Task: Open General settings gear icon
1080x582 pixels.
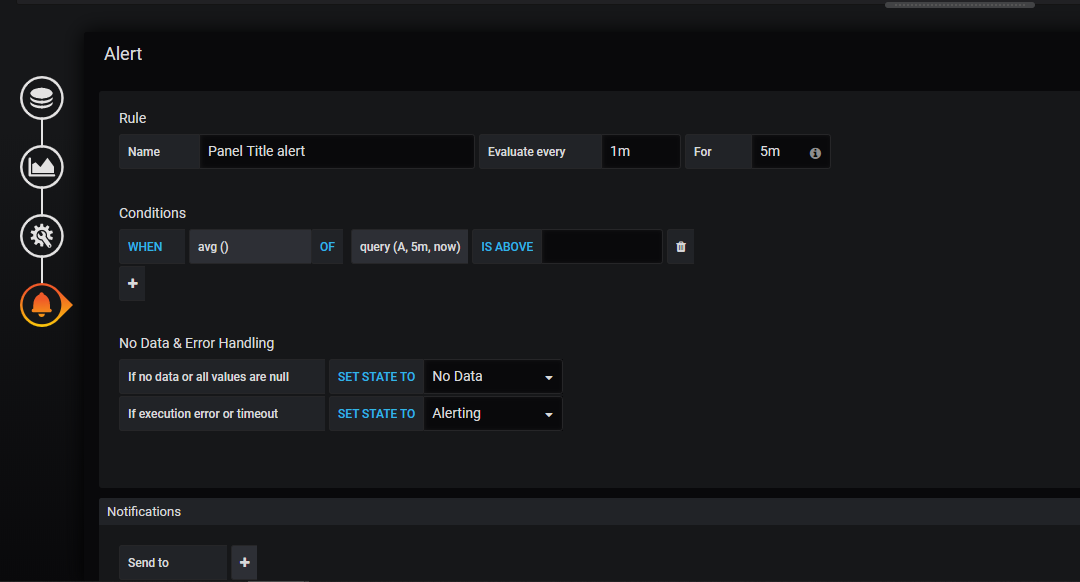Action: coord(42,236)
